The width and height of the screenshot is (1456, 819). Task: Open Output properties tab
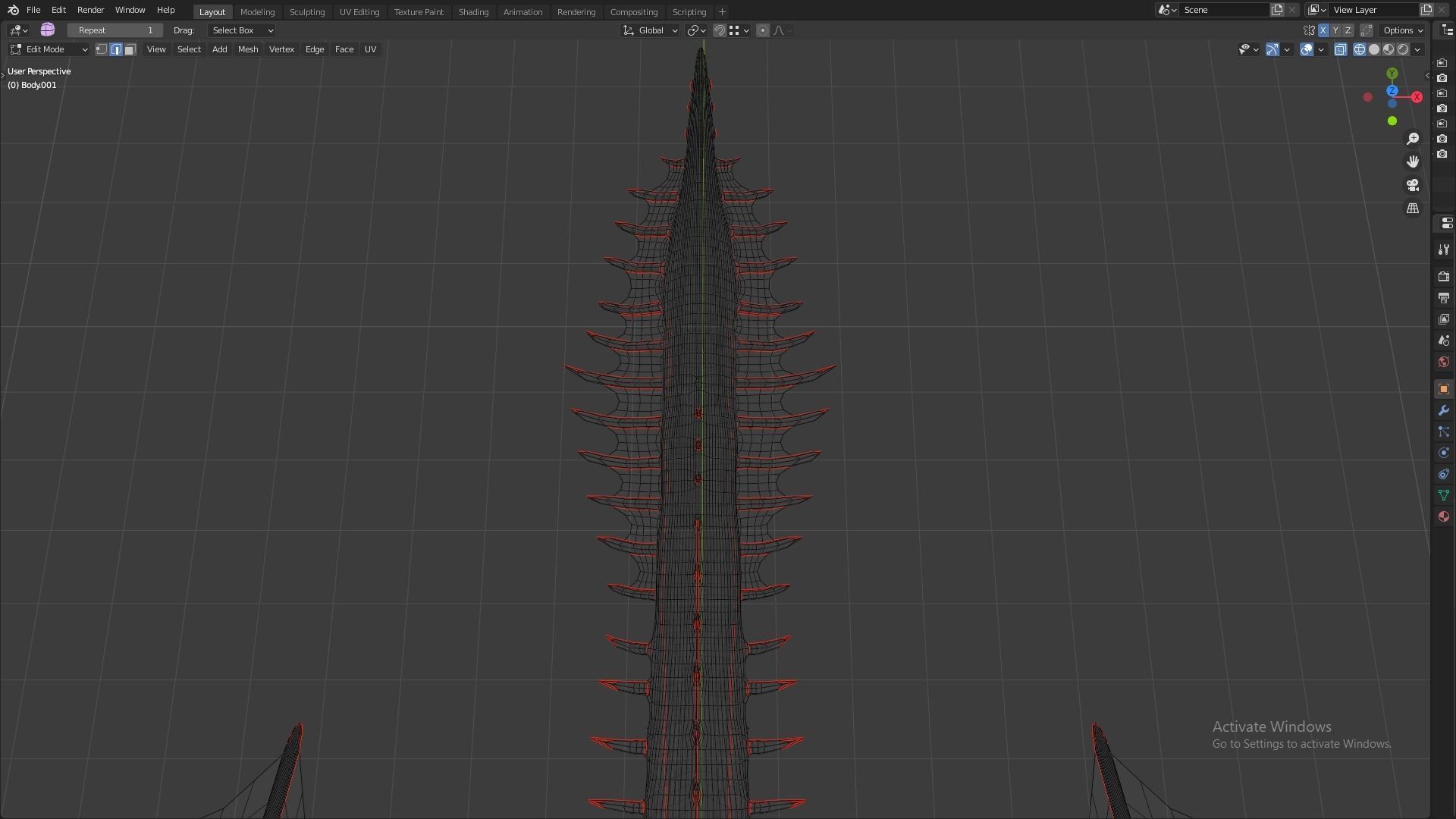click(x=1444, y=298)
